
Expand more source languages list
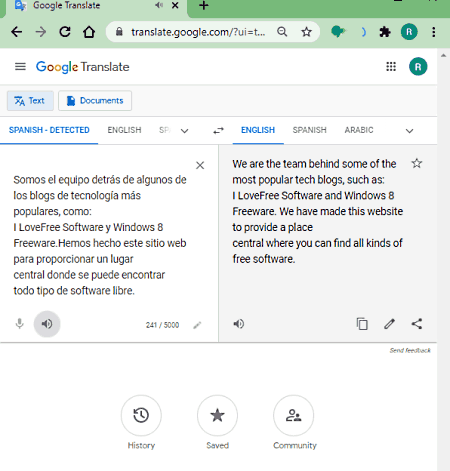click(184, 131)
